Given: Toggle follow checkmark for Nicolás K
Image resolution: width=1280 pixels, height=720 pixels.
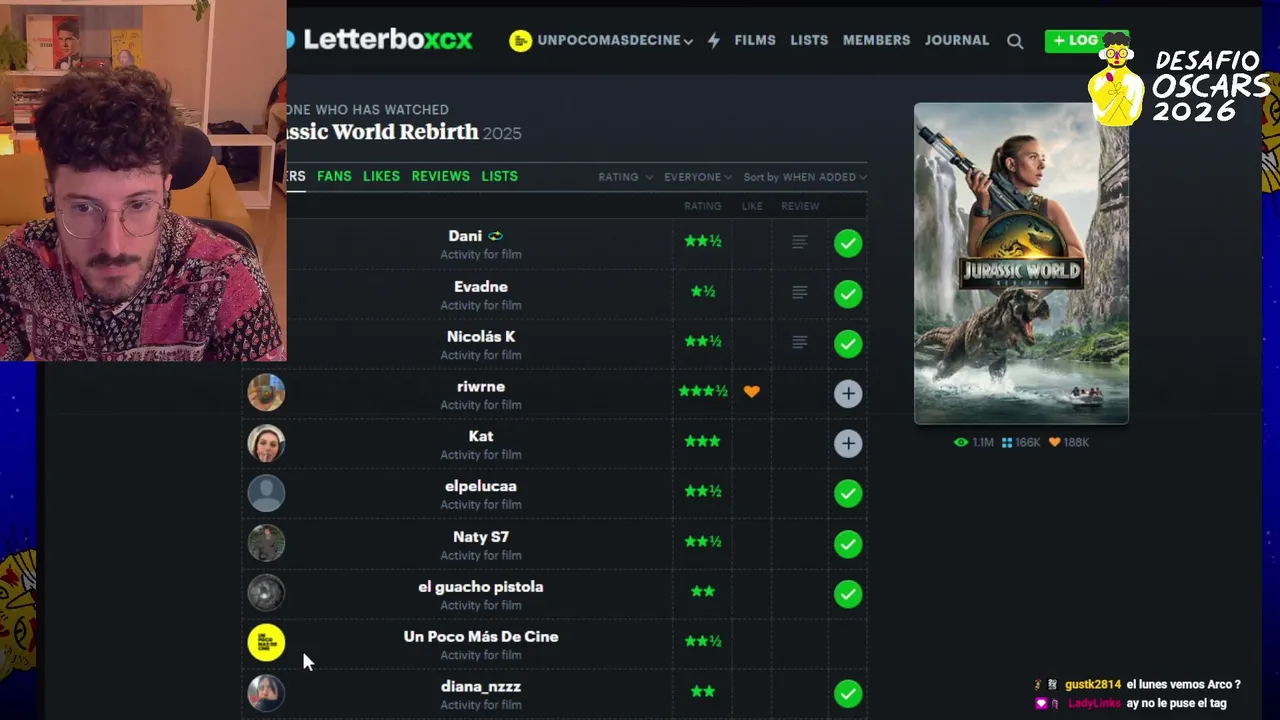Looking at the screenshot, I should tap(848, 343).
